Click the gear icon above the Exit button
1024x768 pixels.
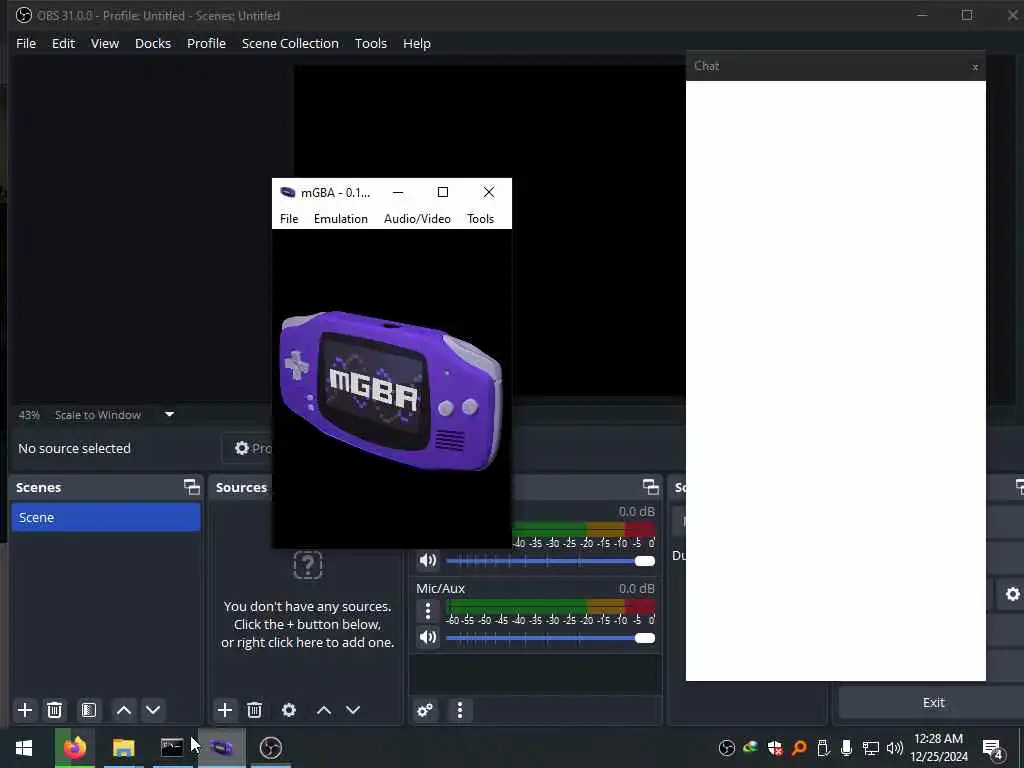(1012, 594)
